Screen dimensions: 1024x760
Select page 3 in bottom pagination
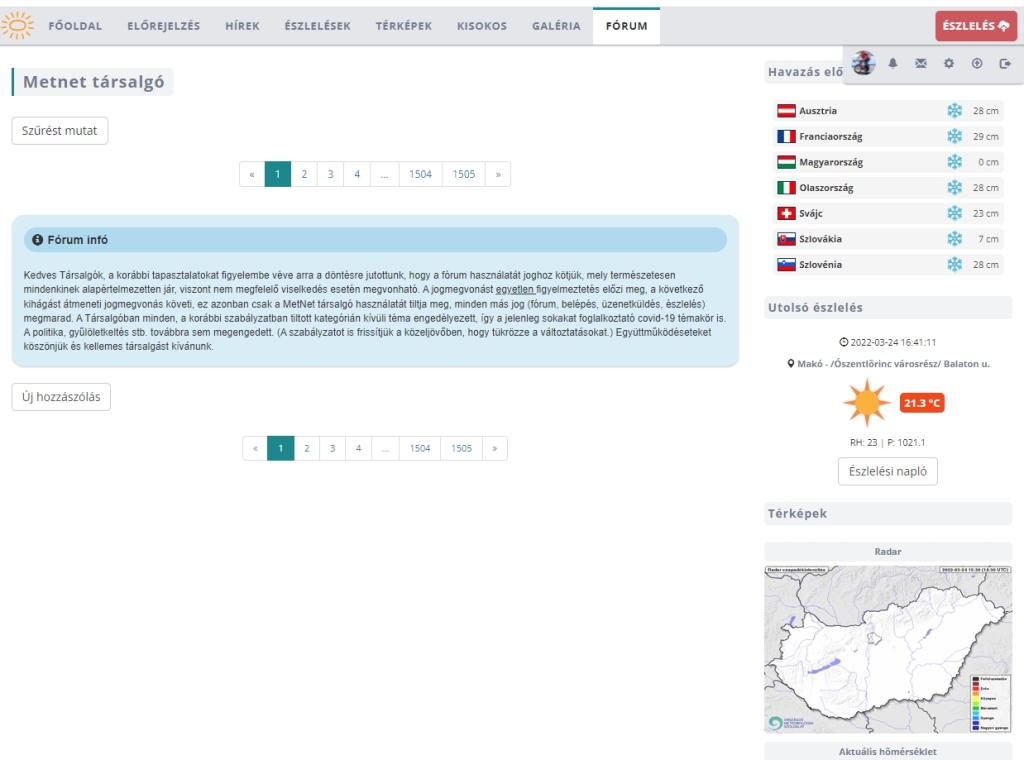pos(333,448)
